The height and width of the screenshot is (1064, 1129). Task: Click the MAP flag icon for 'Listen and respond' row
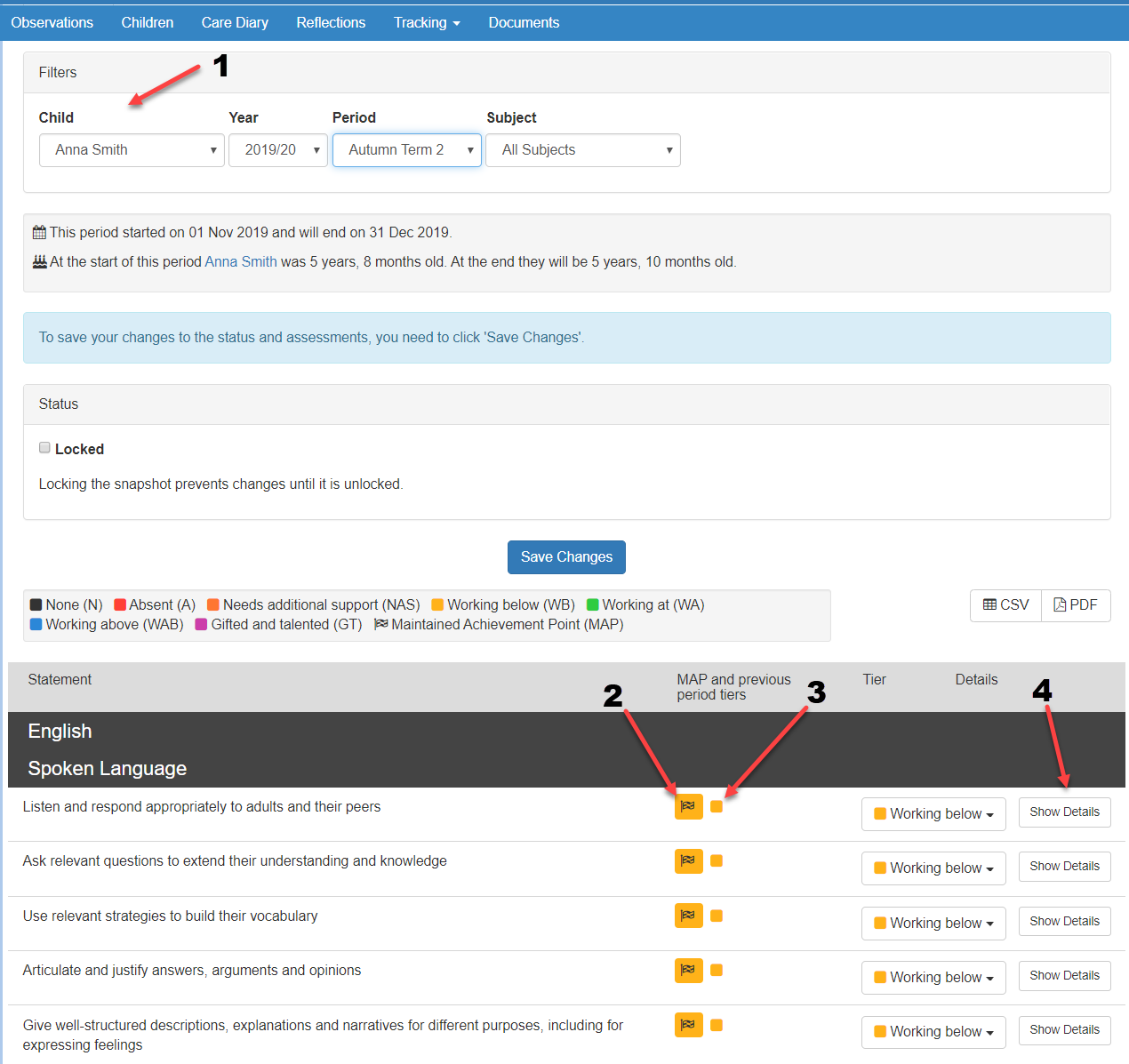(689, 806)
